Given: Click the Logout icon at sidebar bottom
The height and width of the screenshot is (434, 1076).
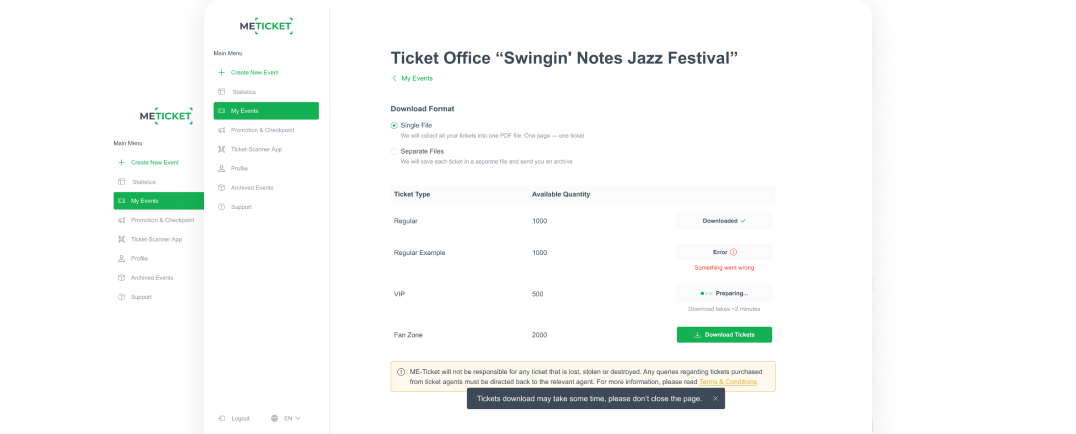Looking at the screenshot, I should point(221,418).
